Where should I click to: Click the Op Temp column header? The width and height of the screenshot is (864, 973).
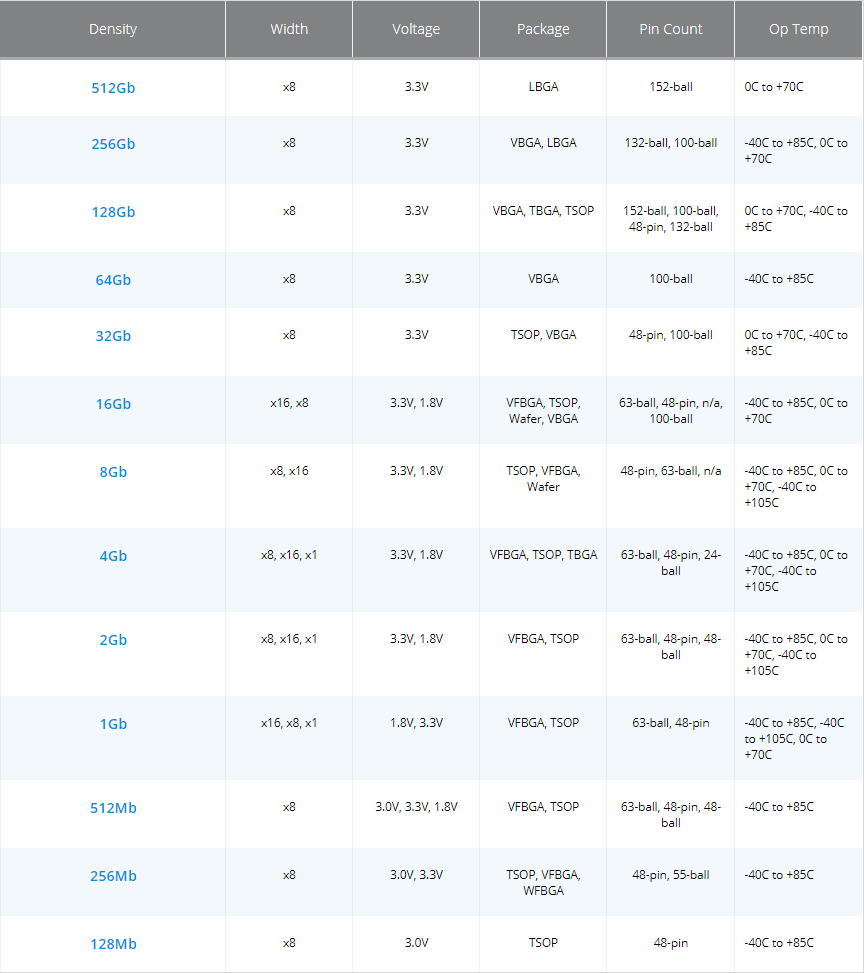[798, 29]
